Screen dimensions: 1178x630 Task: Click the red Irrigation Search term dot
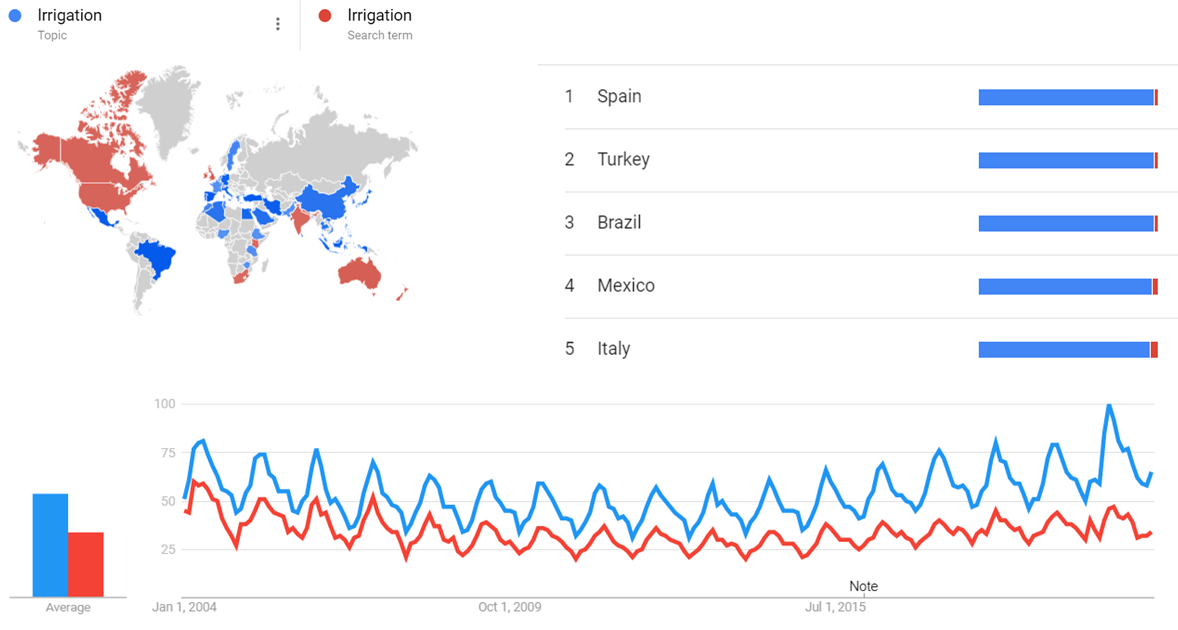tap(324, 16)
